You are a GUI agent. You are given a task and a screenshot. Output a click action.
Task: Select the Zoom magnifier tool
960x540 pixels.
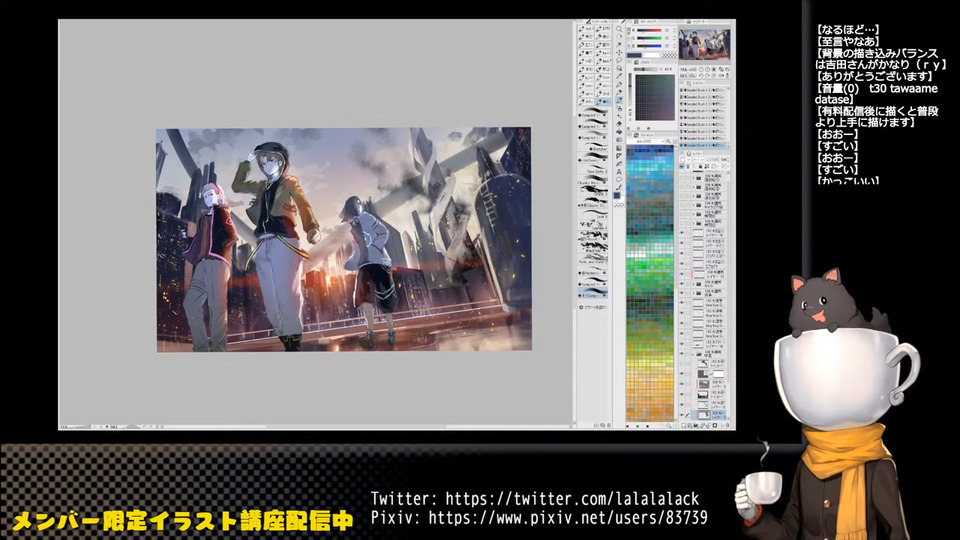tap(619, 29)
